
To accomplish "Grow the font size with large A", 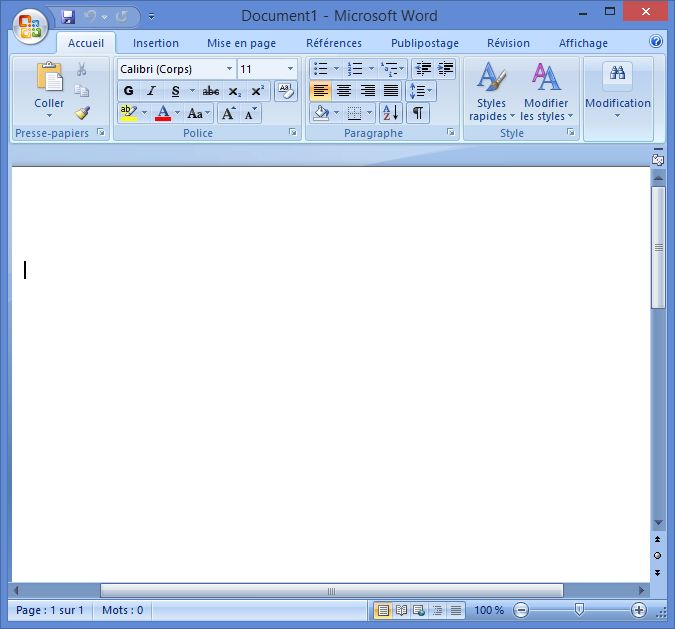I will (228, 114).
